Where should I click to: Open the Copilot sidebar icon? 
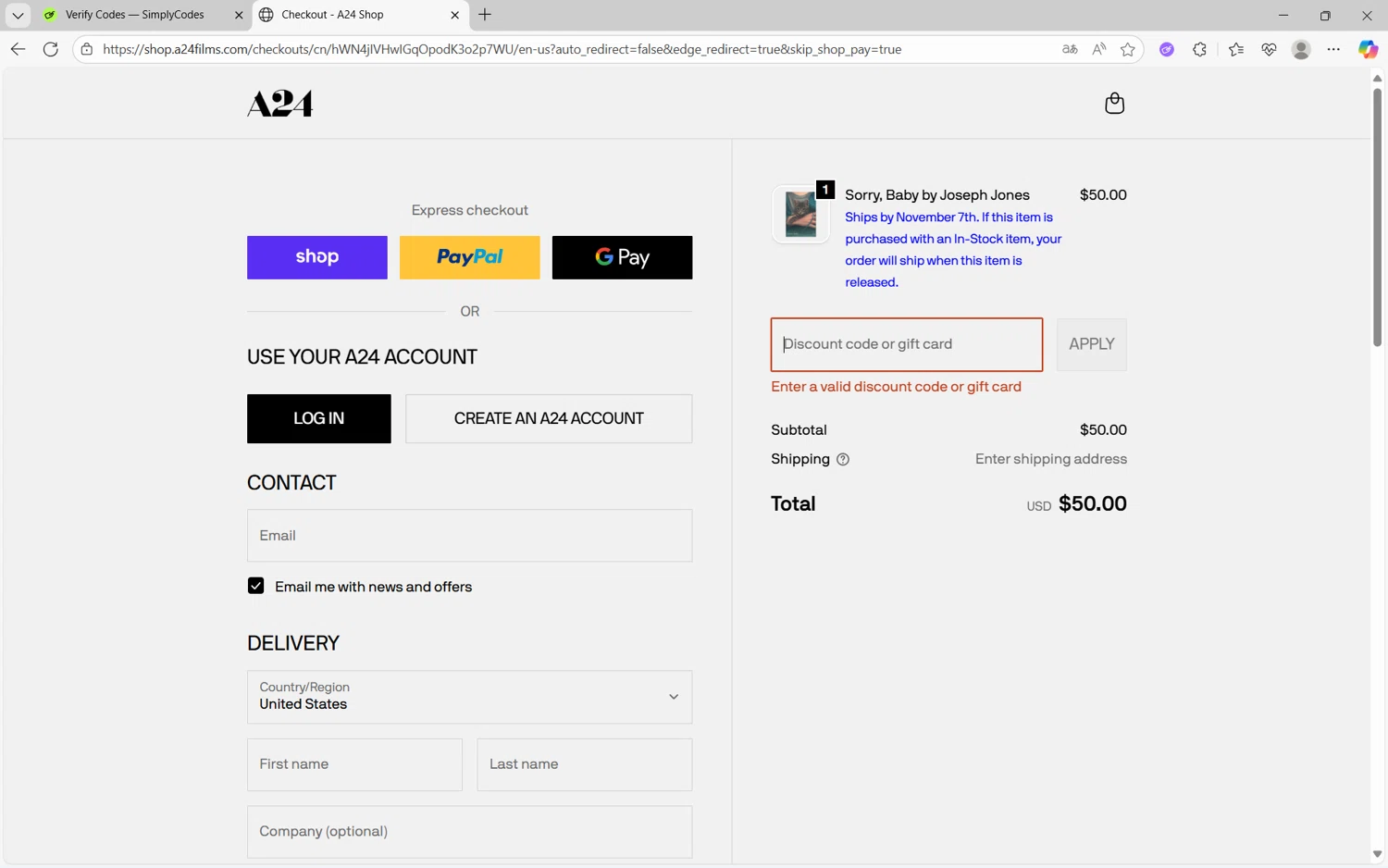tap(1368, 49)
